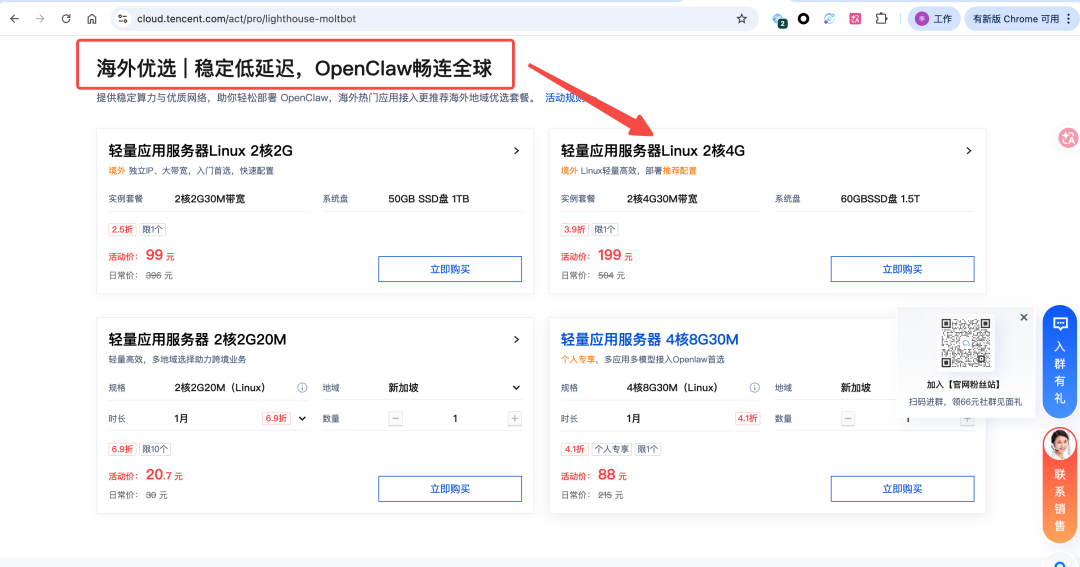
Task: Open the 活动规则 link
Action: [x=565, y=98]
